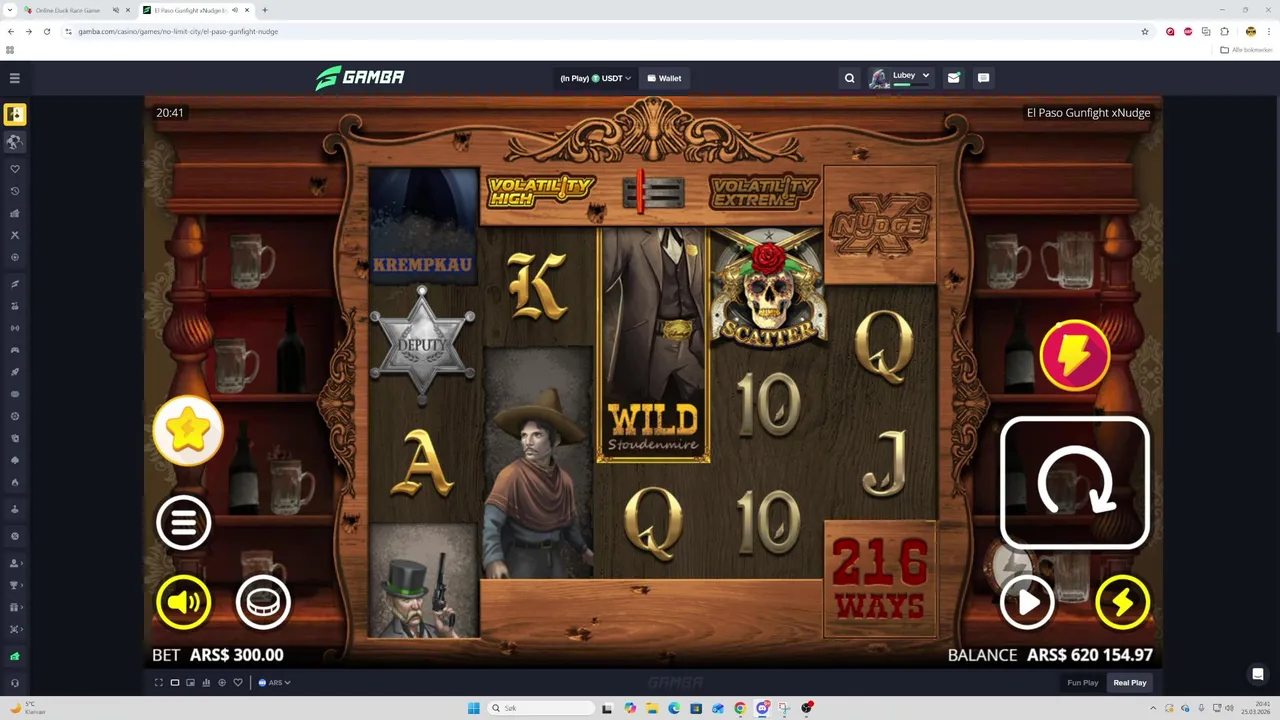The height and width of the screenshot is (720, 1280).
Task: Click the Windows taskbar search box
Action: (540, 708)
